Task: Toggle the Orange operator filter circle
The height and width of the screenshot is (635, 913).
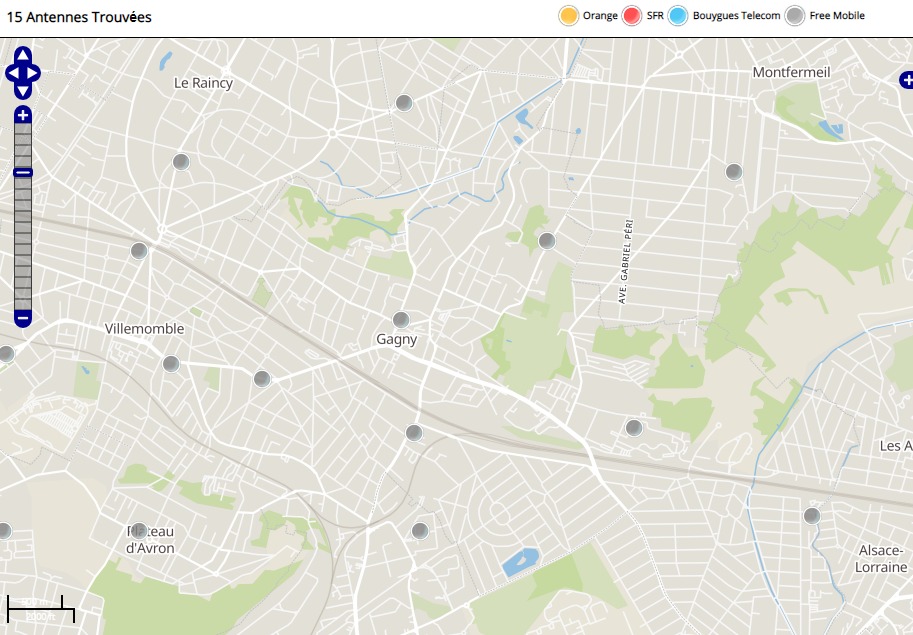Action: pos(568,16)
